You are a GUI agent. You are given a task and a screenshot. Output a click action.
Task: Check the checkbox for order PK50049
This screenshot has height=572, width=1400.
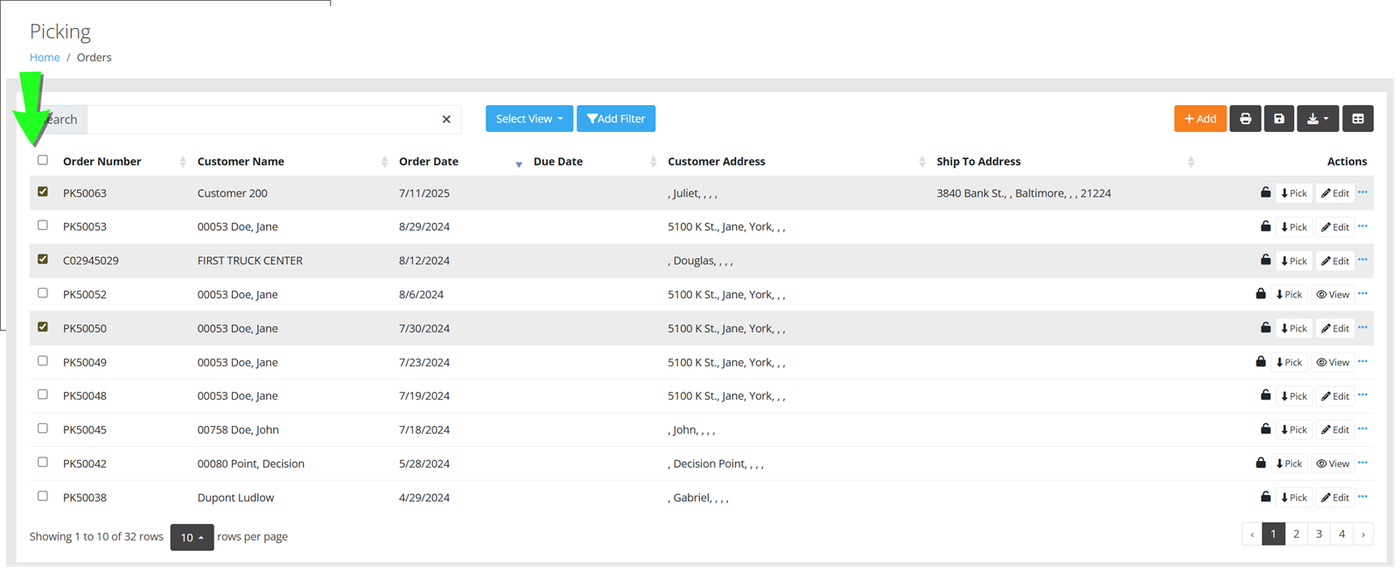point(42,361)
